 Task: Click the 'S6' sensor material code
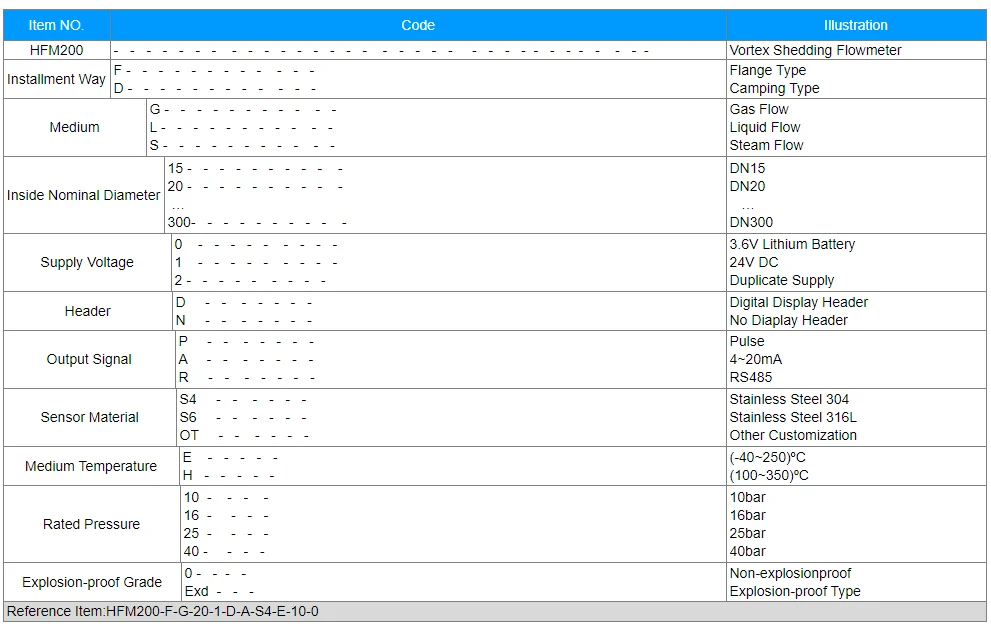pos(188,417)
